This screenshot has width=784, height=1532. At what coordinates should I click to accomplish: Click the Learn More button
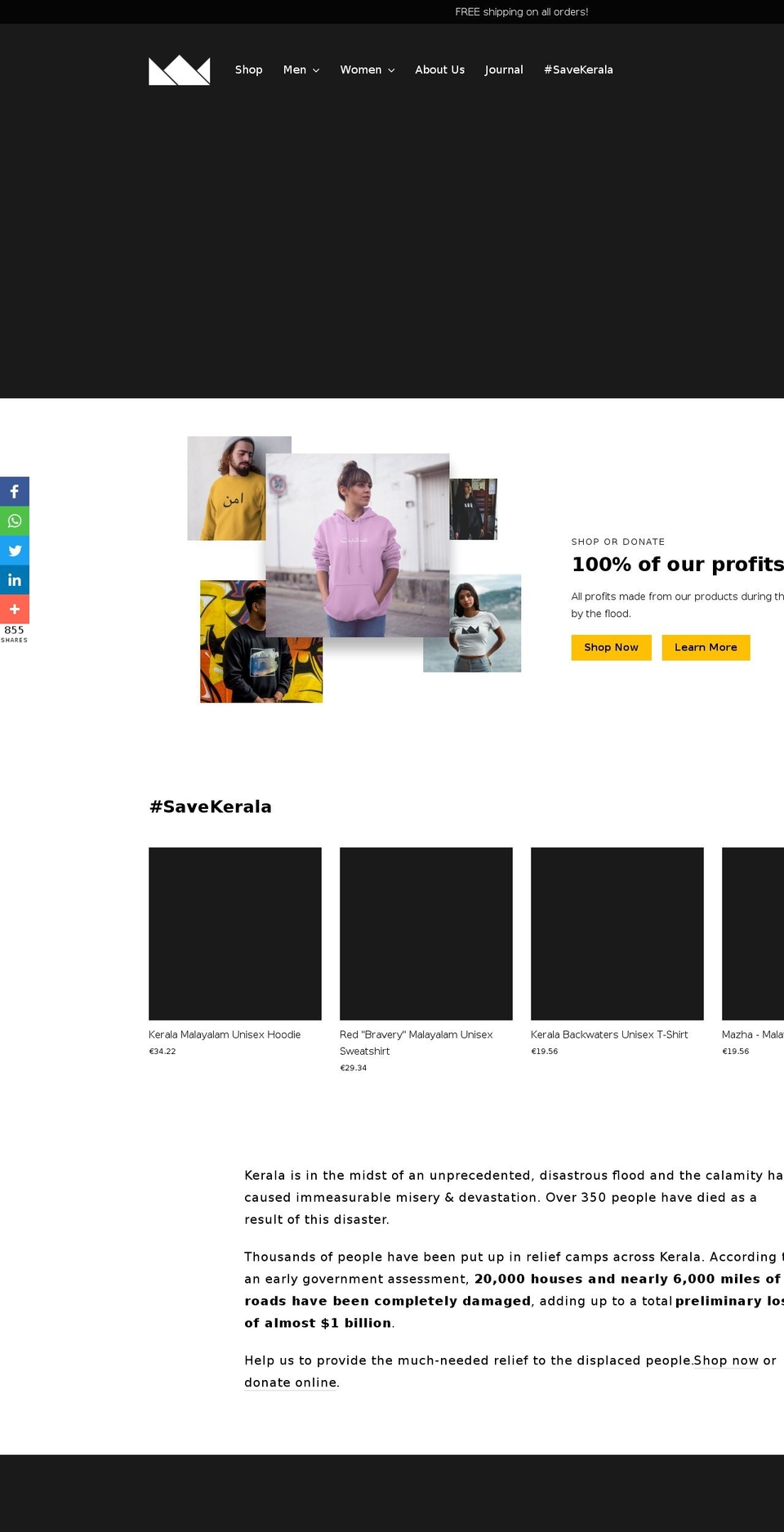click(706, 647)
